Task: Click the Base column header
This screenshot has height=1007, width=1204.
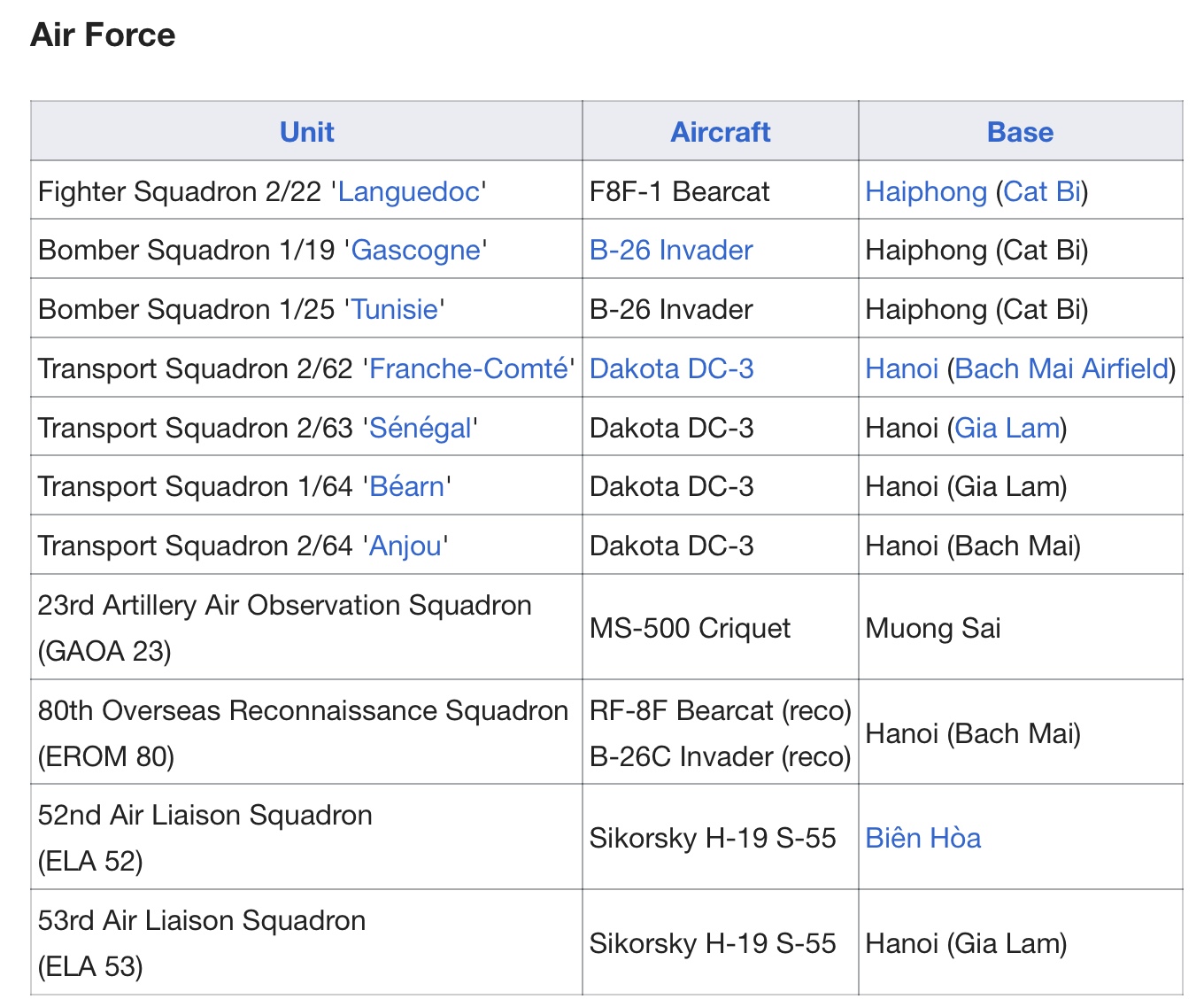Action: coord(1021,132)
